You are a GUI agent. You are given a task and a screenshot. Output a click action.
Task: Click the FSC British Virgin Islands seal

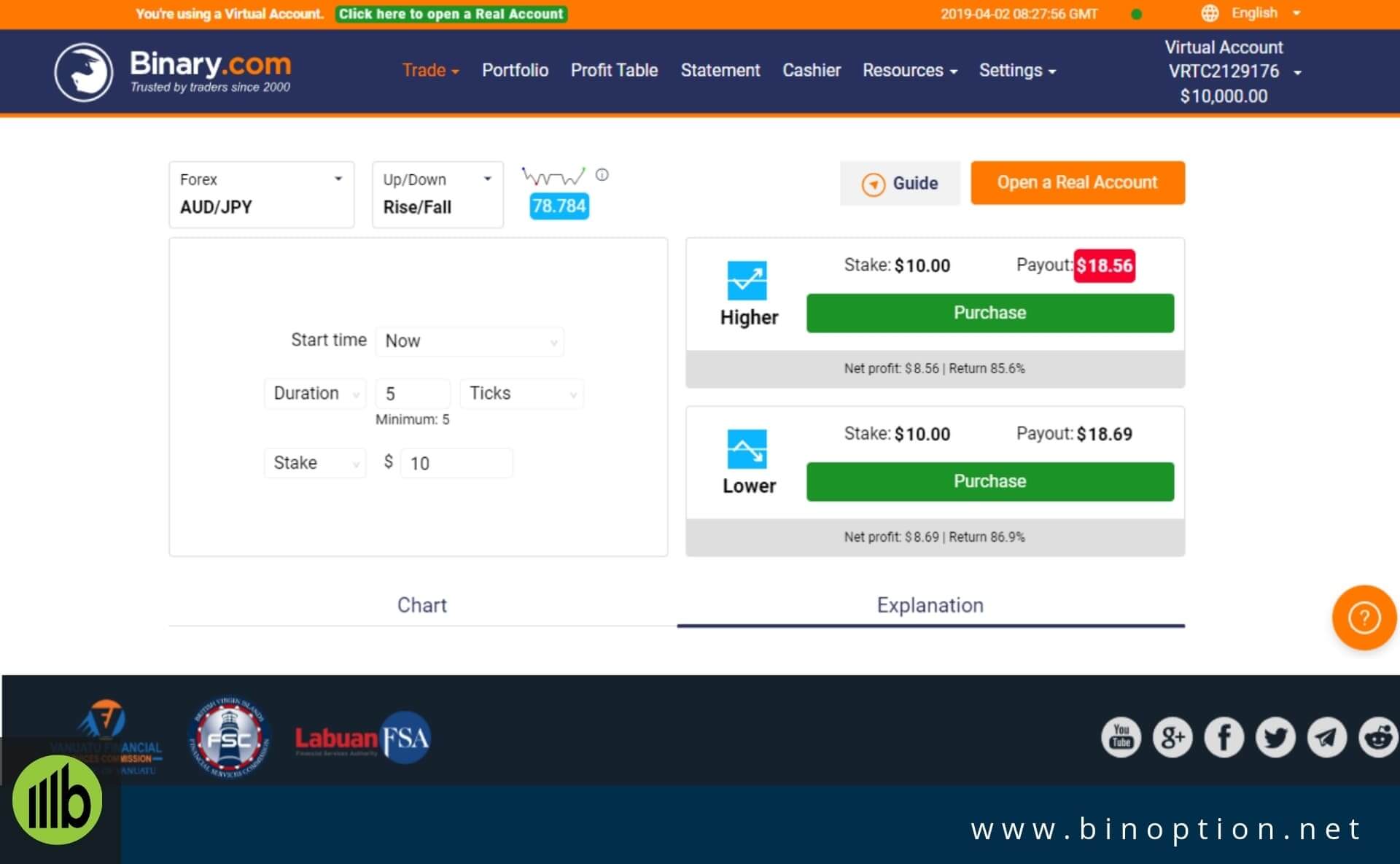tap(229, 738)
